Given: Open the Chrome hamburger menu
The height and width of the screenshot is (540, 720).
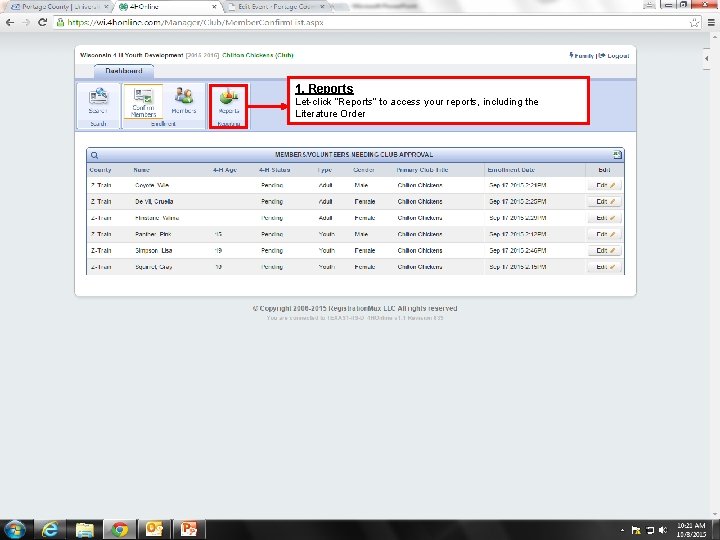Looking at the screenshot, I should pyautogui.click(x=711, y=22).
